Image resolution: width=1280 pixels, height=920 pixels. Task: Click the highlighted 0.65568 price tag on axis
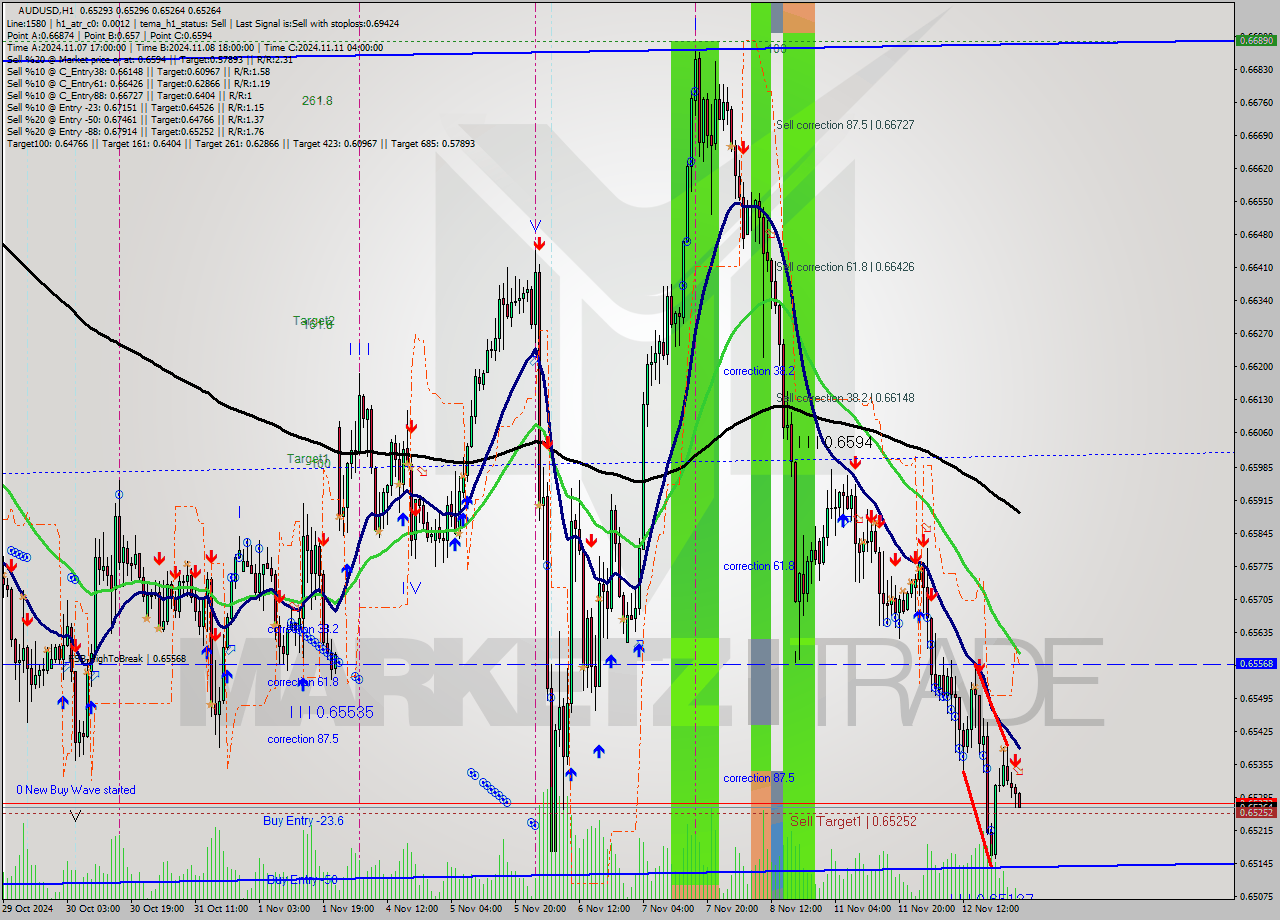pos(1256,664)
